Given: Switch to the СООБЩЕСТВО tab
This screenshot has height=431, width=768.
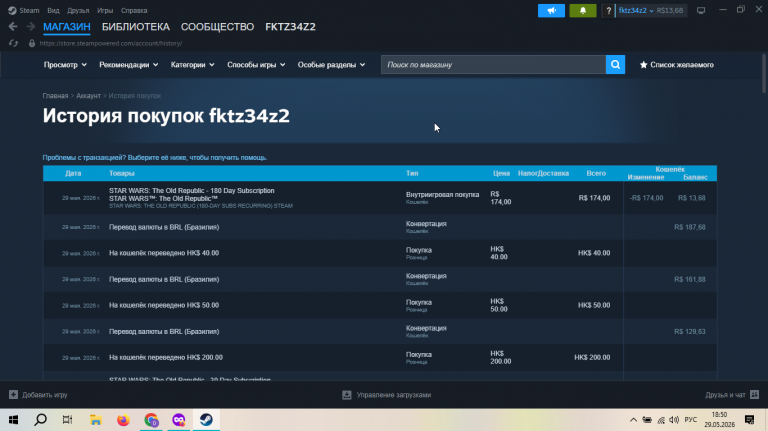Looking at the screenshot, I should tap(217, 27).
